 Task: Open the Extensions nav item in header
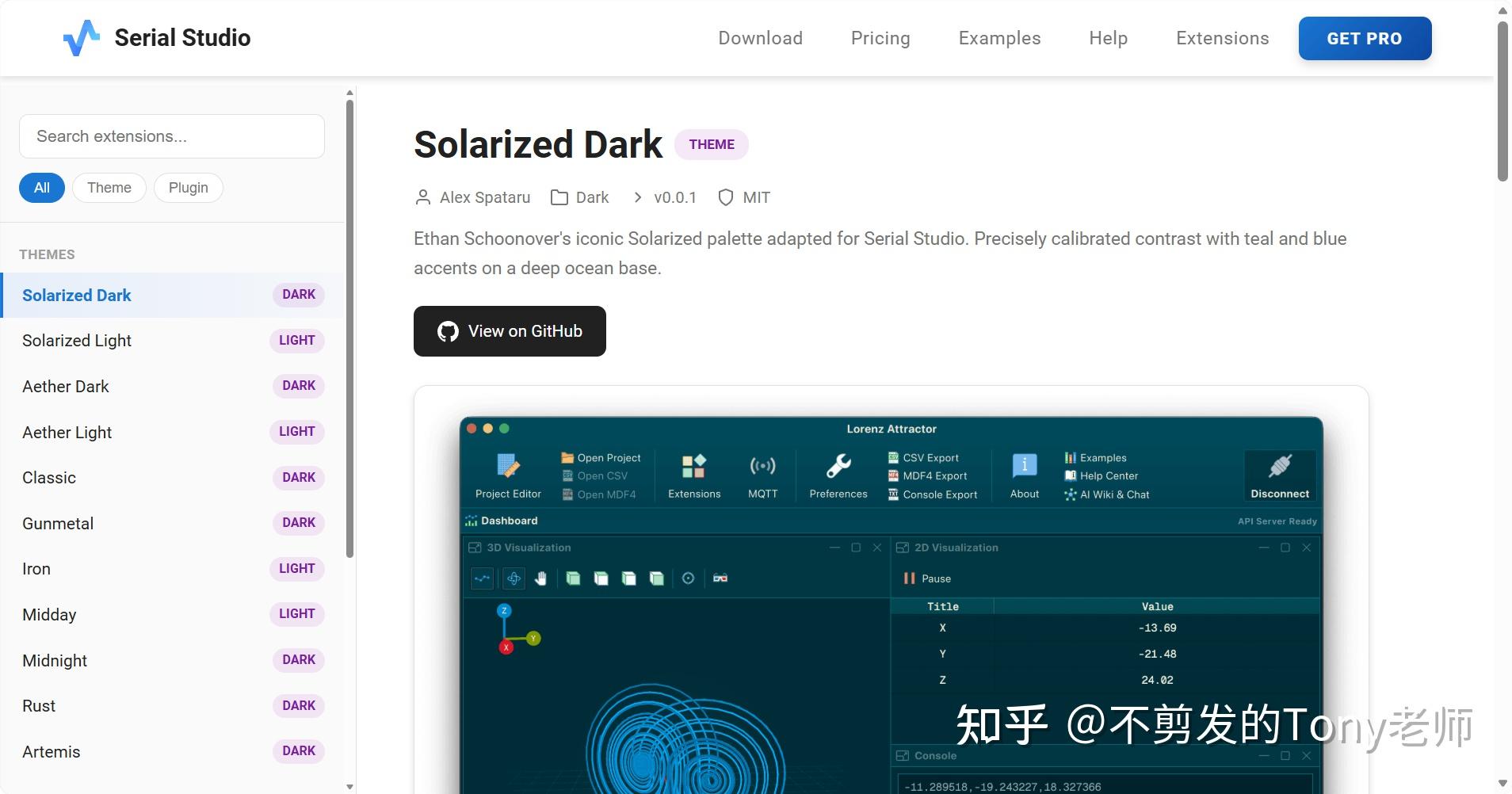pos(1223,38)
